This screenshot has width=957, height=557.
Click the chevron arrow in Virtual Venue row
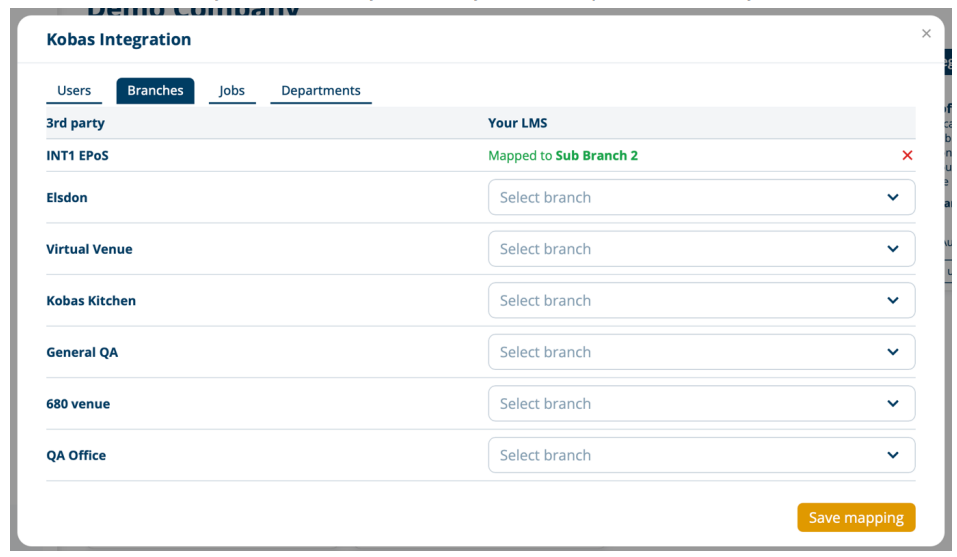(x=893, y=249)
